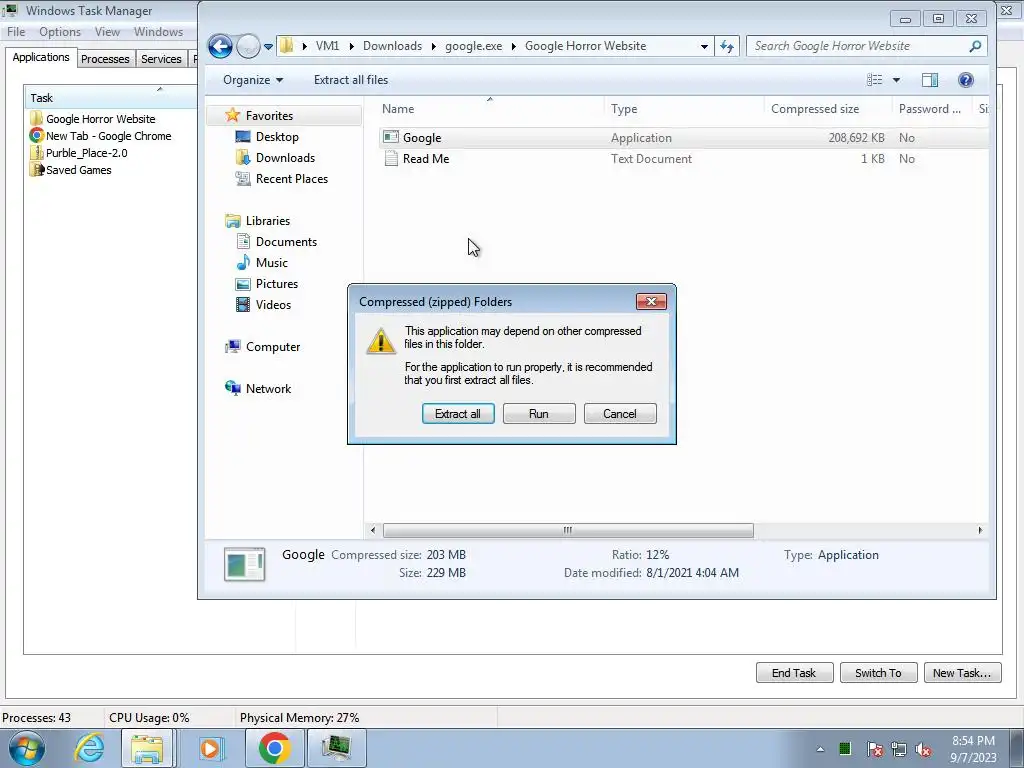Image resolution: width=1024 pixels, height=768 pixels.
Task: Select the Read Me text document icon
Action: 391,158
